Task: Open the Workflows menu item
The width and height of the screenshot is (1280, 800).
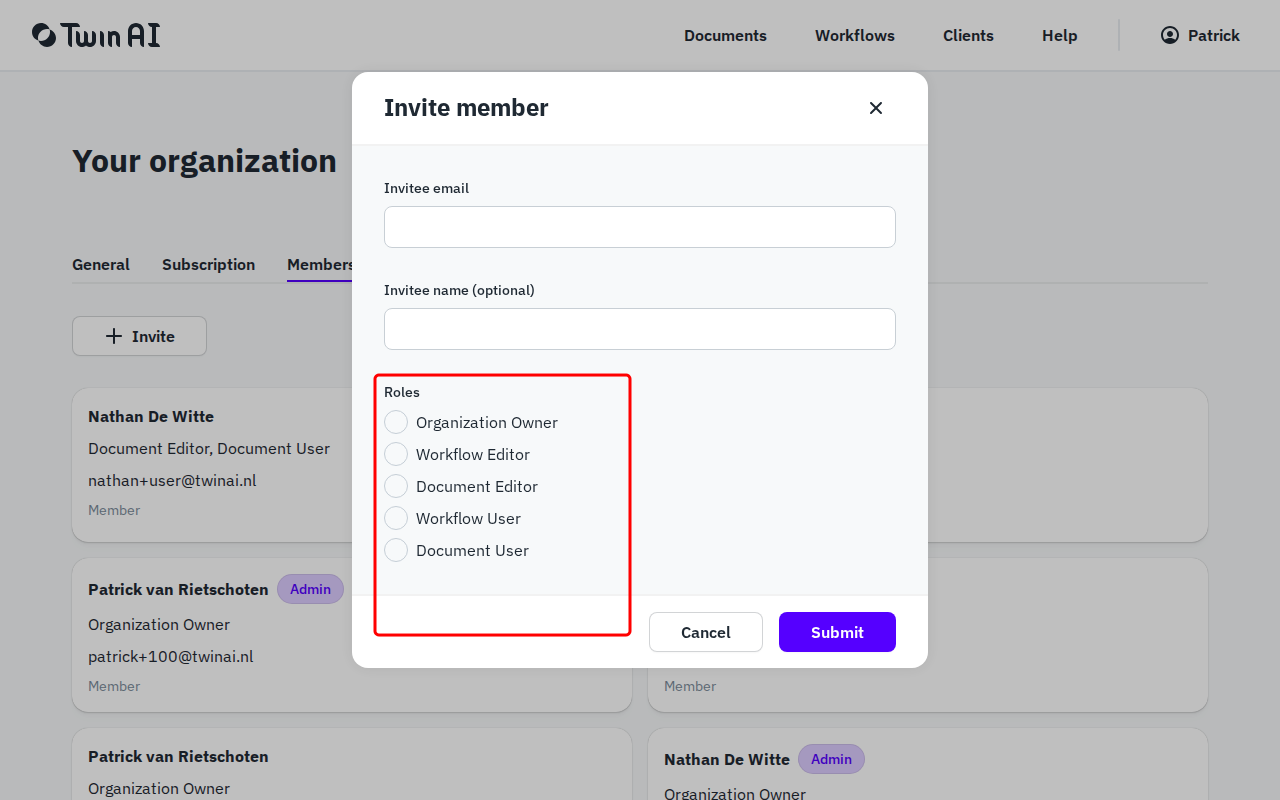Action: [x=854, y=35]
